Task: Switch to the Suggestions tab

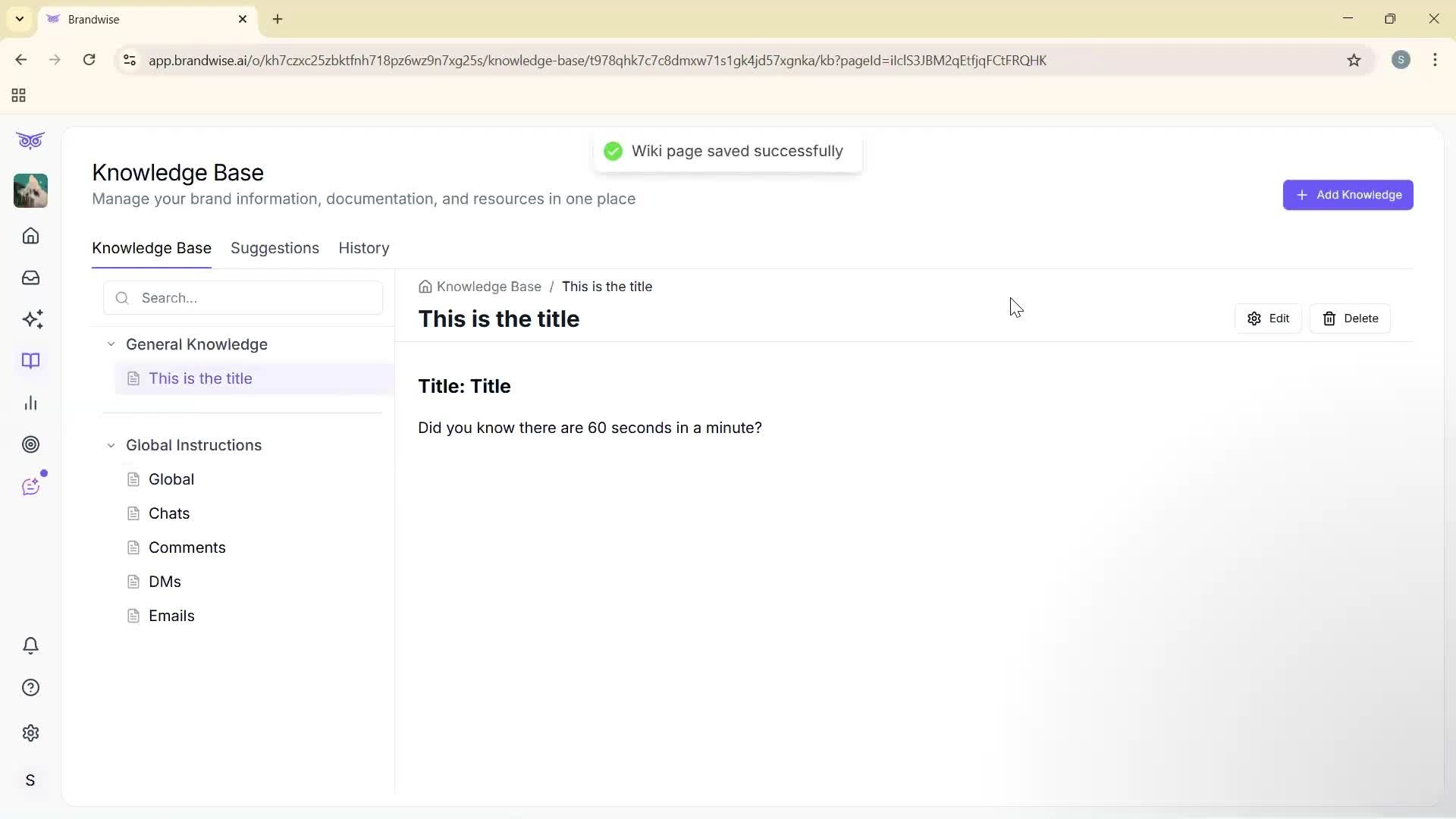Action: (275, 248)
